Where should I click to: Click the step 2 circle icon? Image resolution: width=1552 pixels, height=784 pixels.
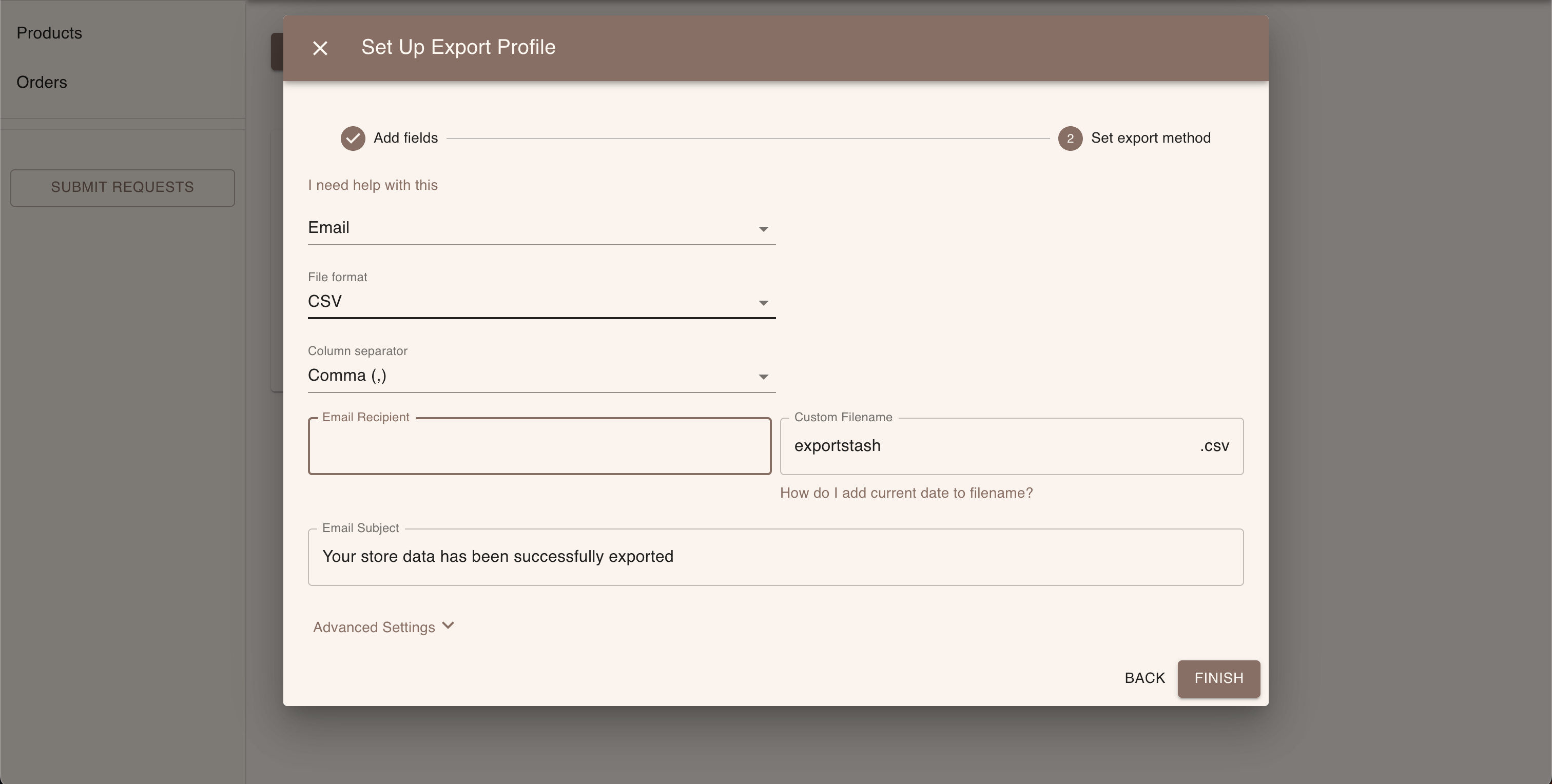coord(1070,139)
